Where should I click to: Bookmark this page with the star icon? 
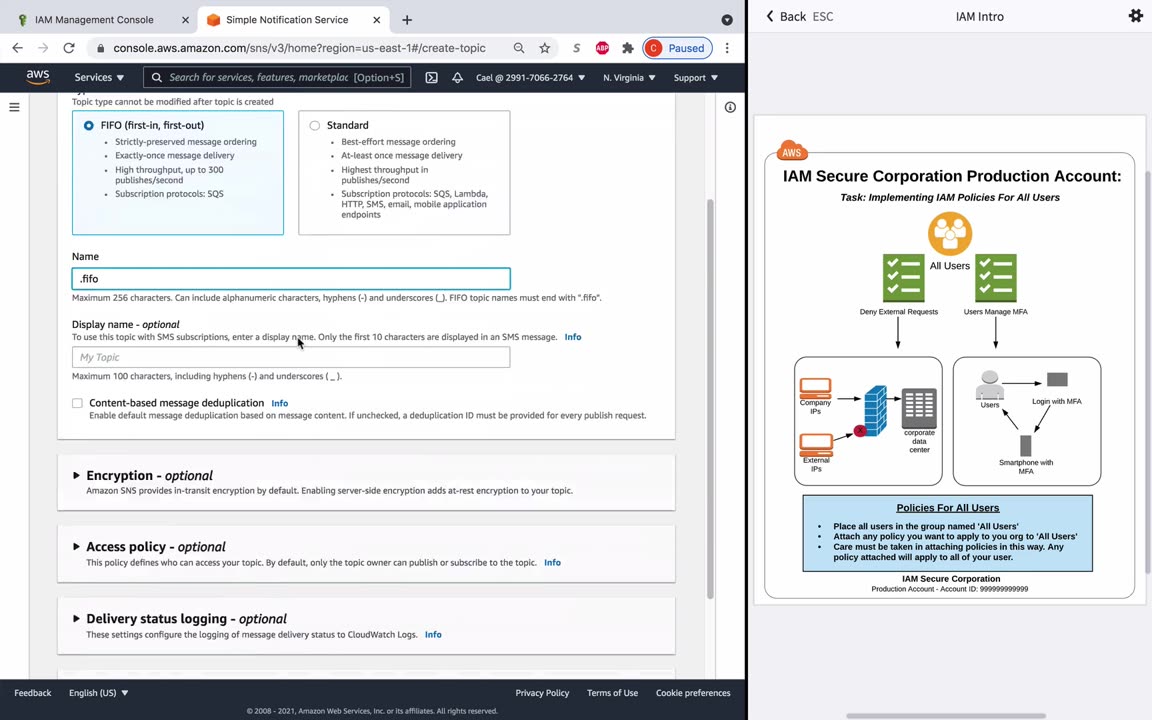point(544,48)
